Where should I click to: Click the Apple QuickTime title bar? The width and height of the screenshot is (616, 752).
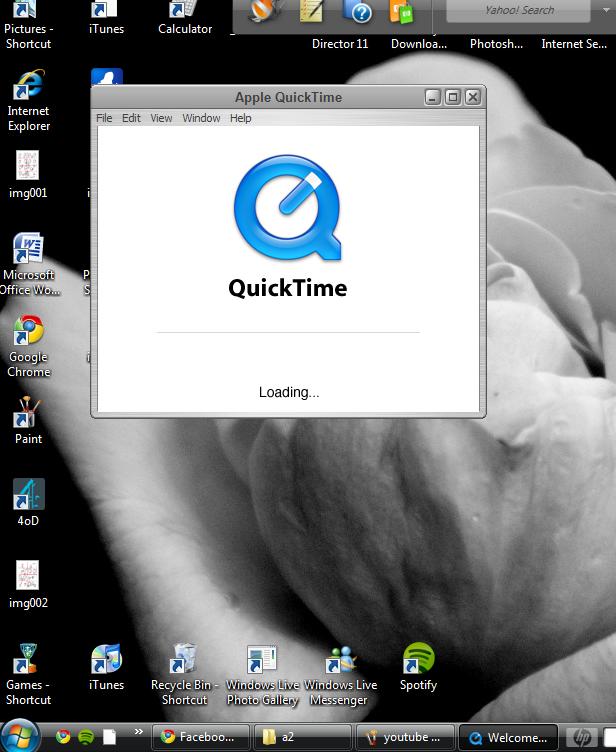288,97
